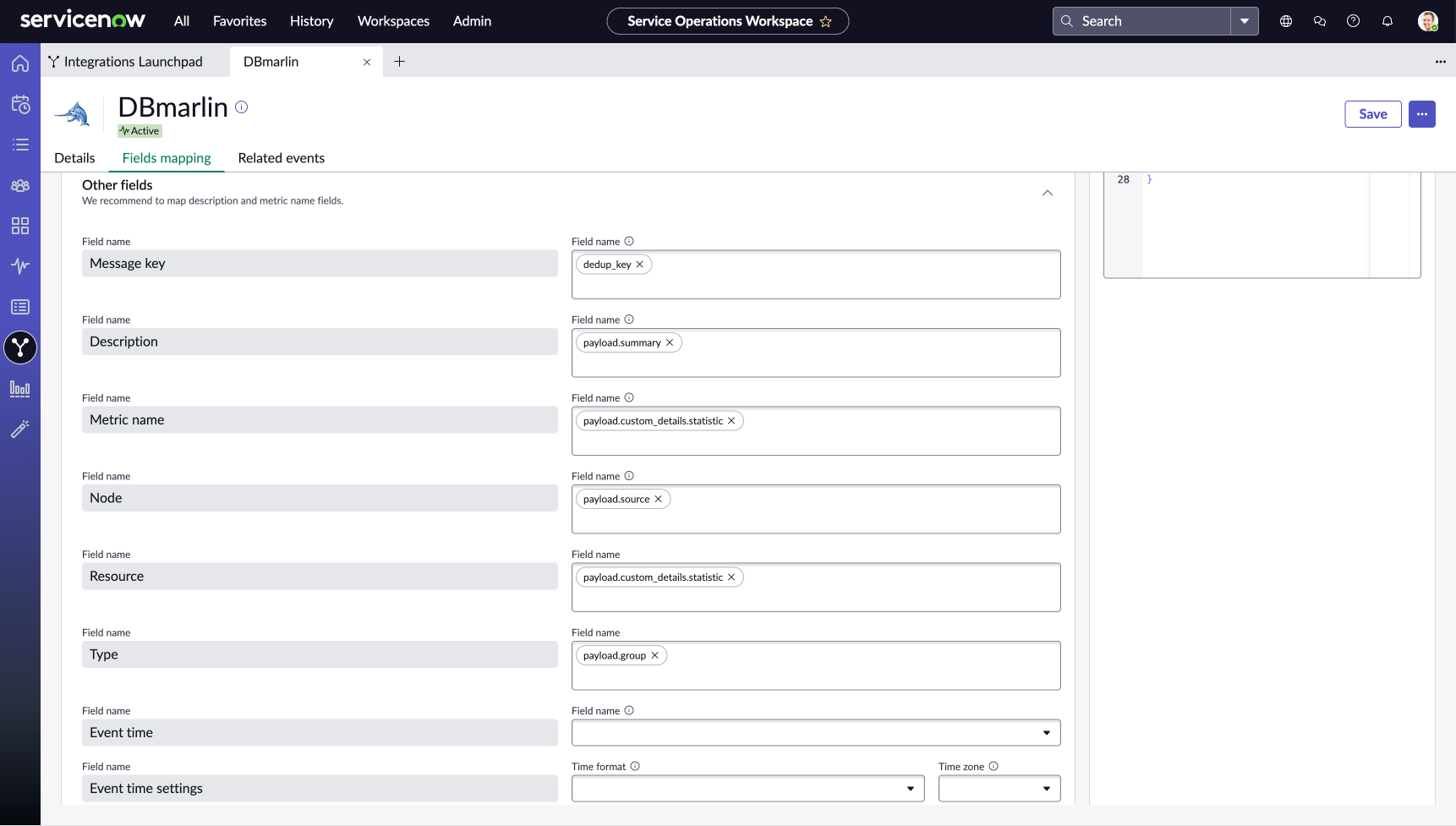The height and width of the screenshot is (826, 1456).
Task: Click in the Node mapping box
Action: pos(816,509)
